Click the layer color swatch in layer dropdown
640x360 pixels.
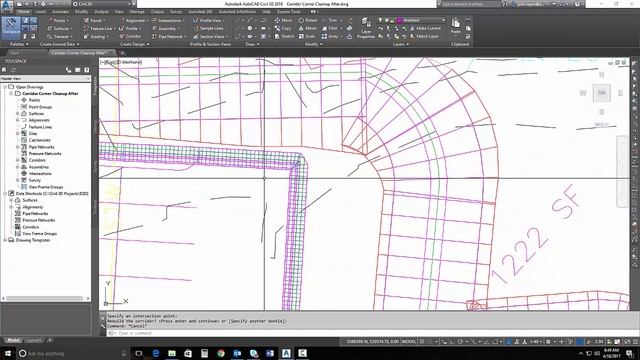tap(400, 20)
